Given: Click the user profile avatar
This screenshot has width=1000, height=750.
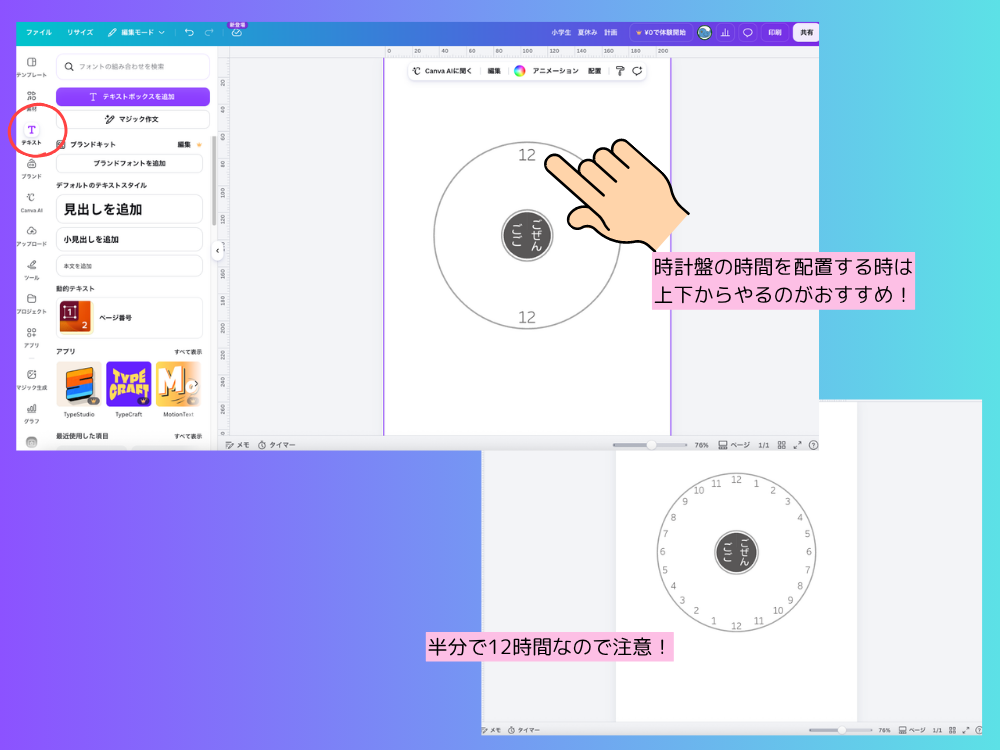Looking at the screenshot, I should [x=704, y=33].
